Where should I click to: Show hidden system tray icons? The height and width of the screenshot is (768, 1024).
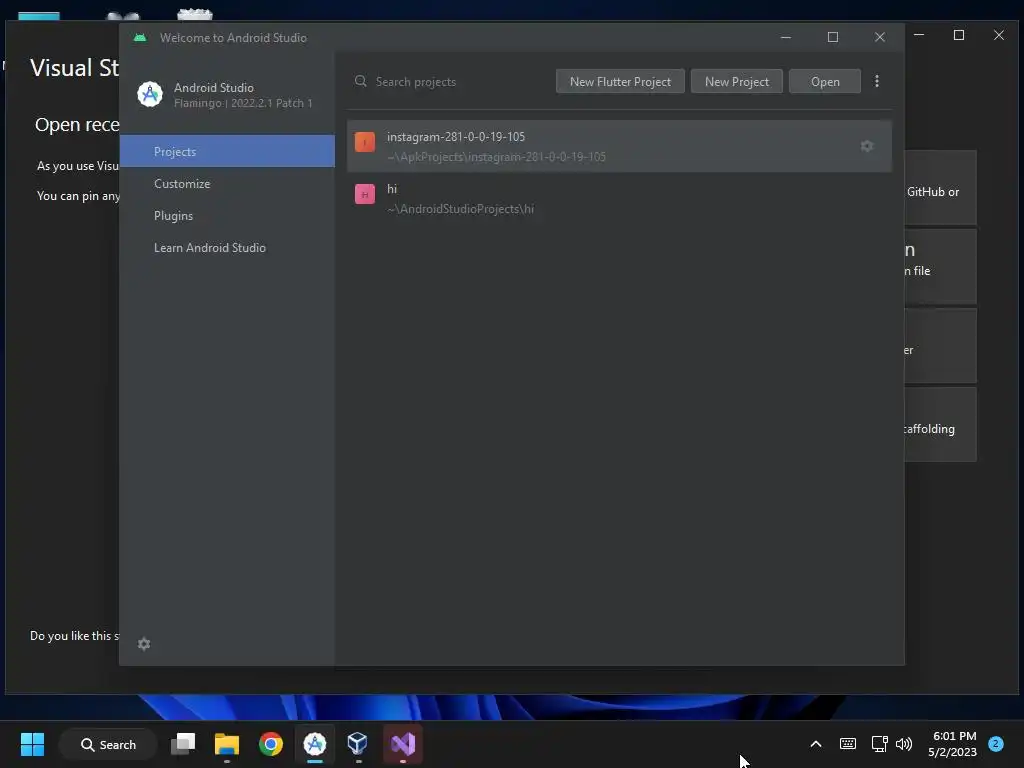click(816, 744)
